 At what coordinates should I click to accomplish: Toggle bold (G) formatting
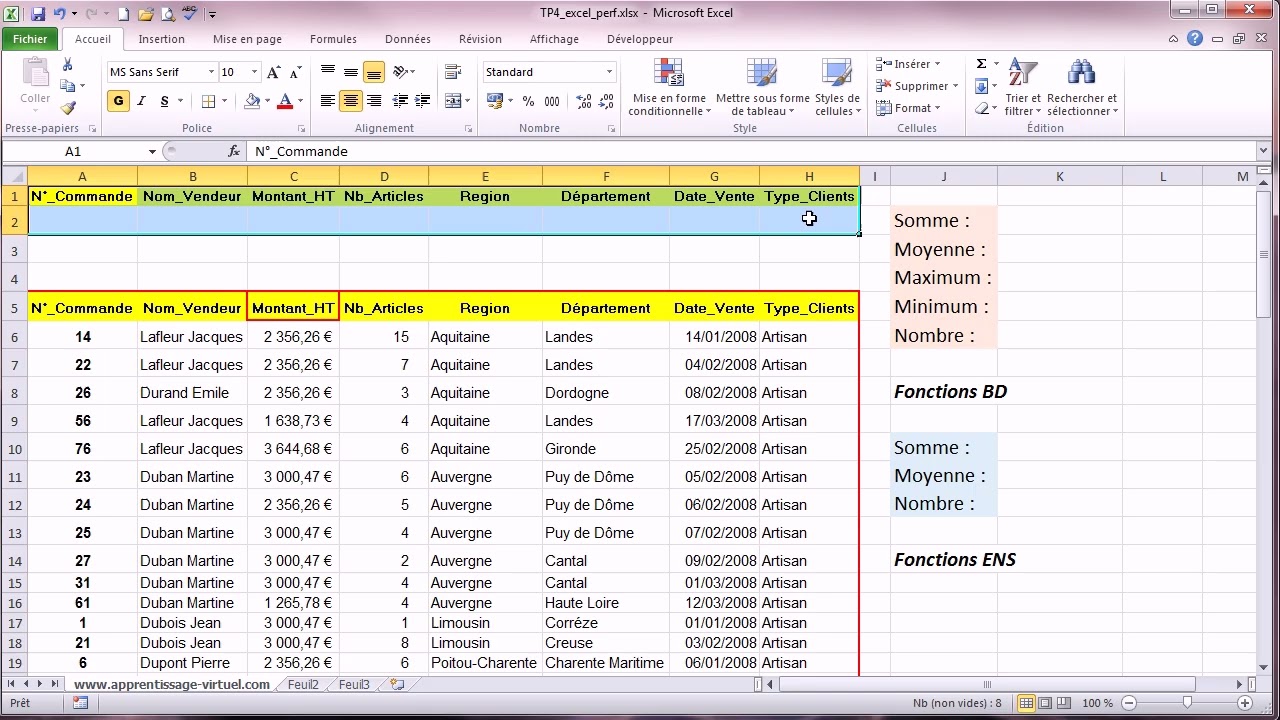tap(119, 101)
